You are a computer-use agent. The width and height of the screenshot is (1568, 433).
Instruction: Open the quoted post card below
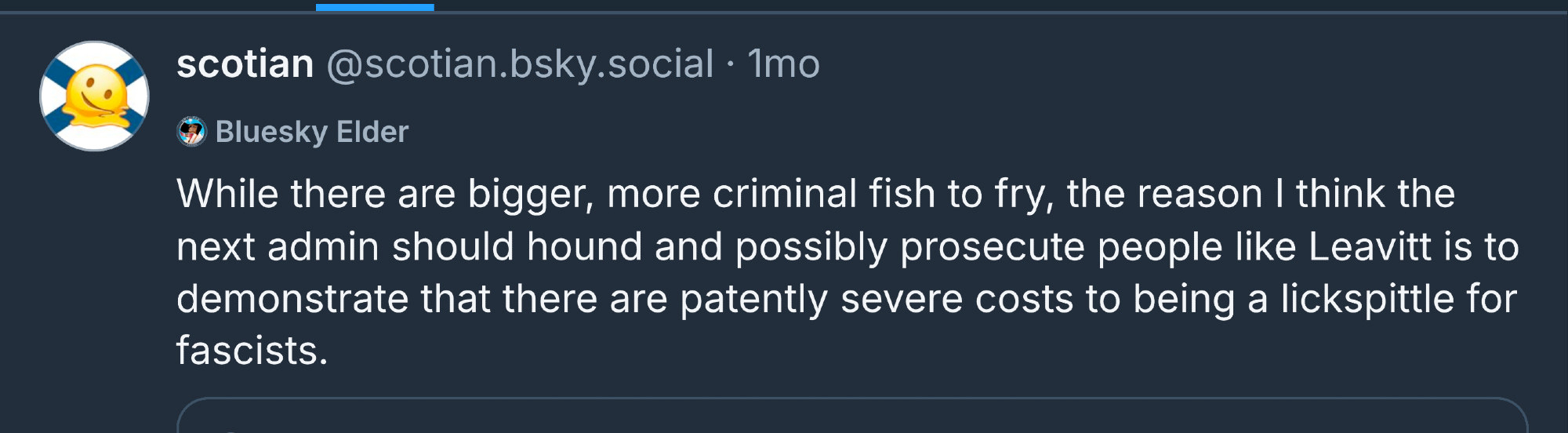(x=851, y=417)
